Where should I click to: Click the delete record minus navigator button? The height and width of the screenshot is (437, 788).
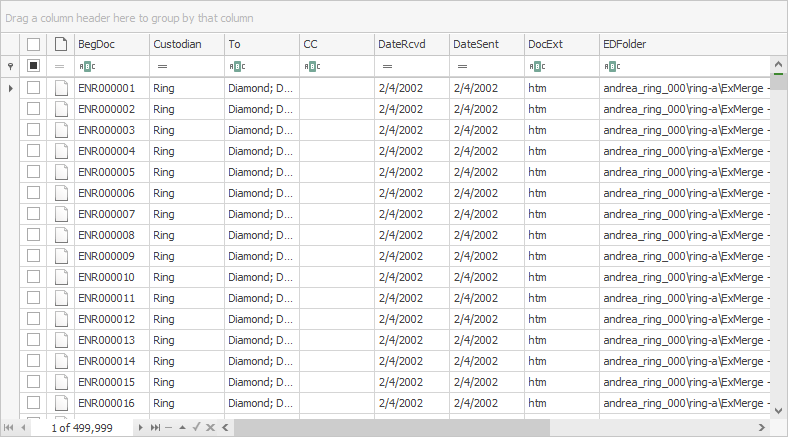click(168, 428)
